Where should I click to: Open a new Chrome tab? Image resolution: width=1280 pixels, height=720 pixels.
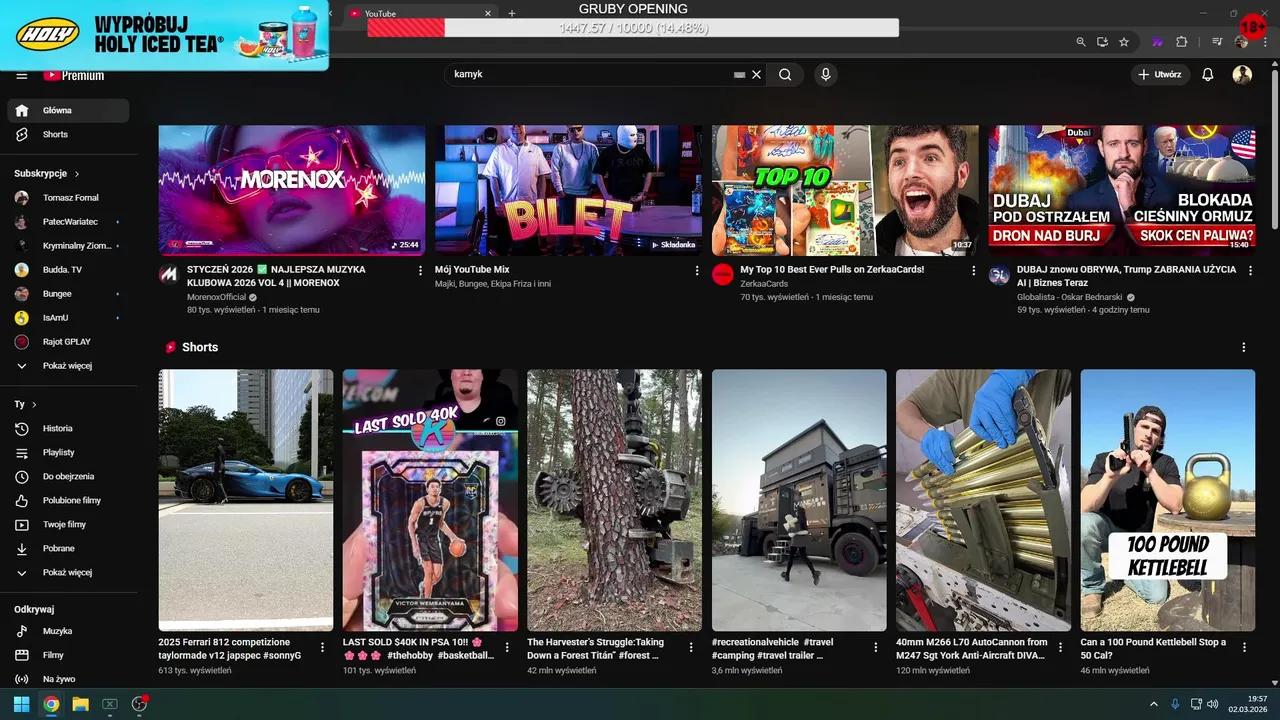[x=512, y=13]
